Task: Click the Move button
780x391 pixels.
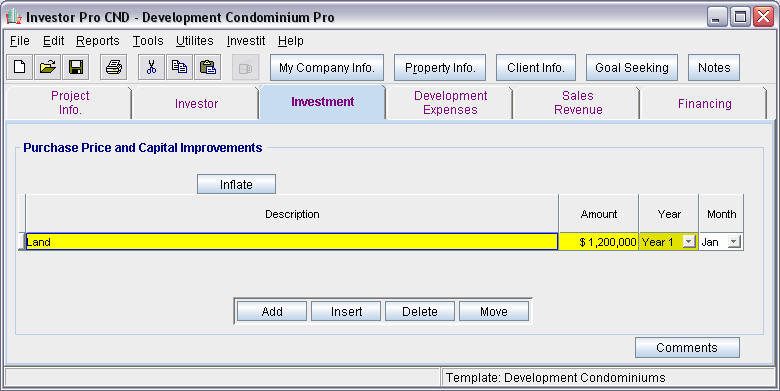Action: pyautogui.click(x=494, y=311)
